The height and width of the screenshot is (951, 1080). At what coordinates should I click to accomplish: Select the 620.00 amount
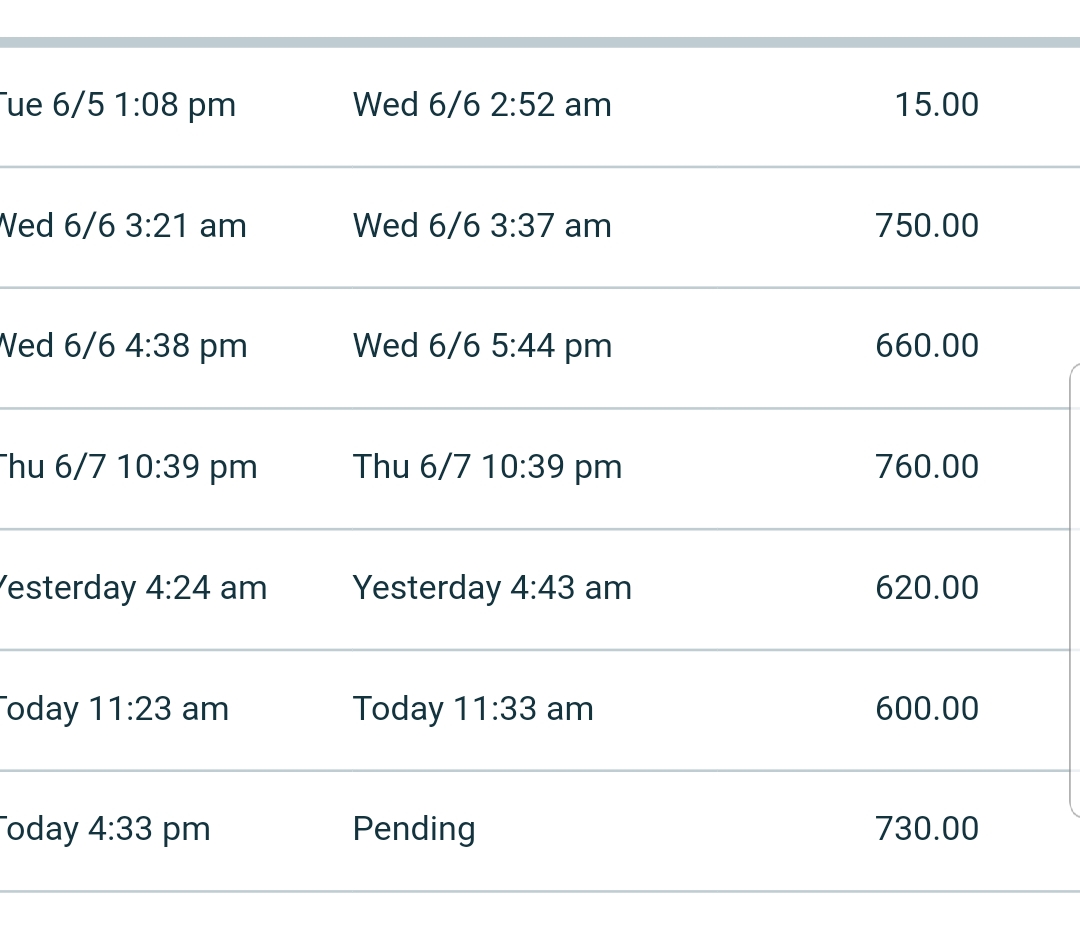click(x=926, y=588)
